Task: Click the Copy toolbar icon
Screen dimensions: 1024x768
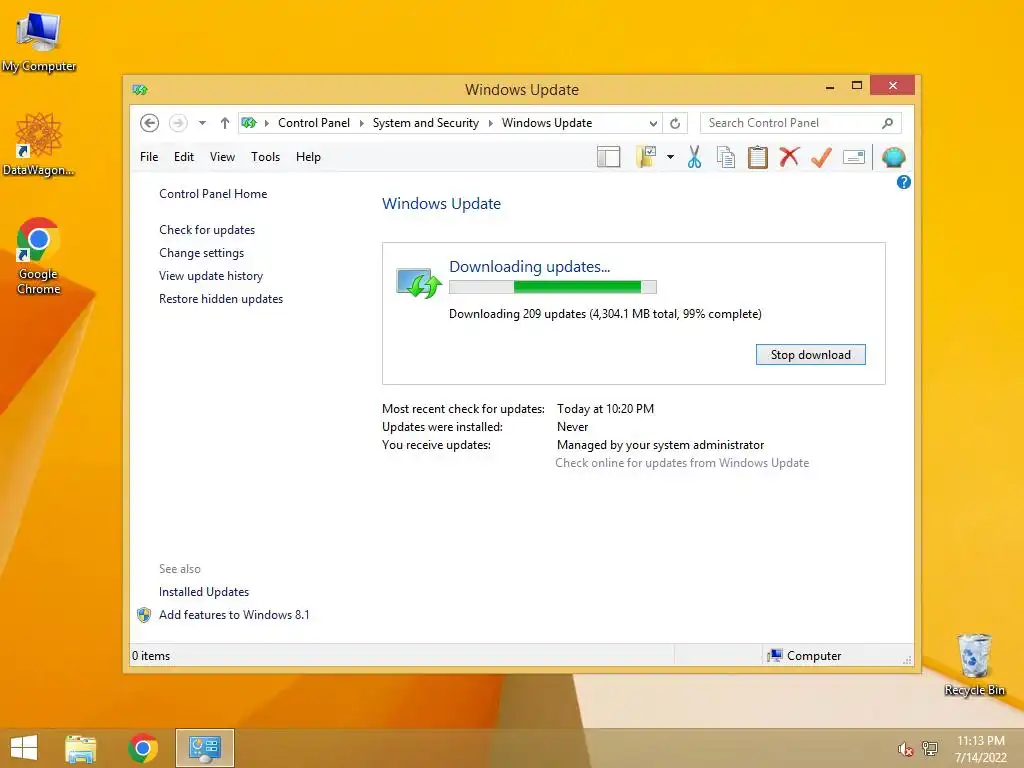Action: coord(726,157)
